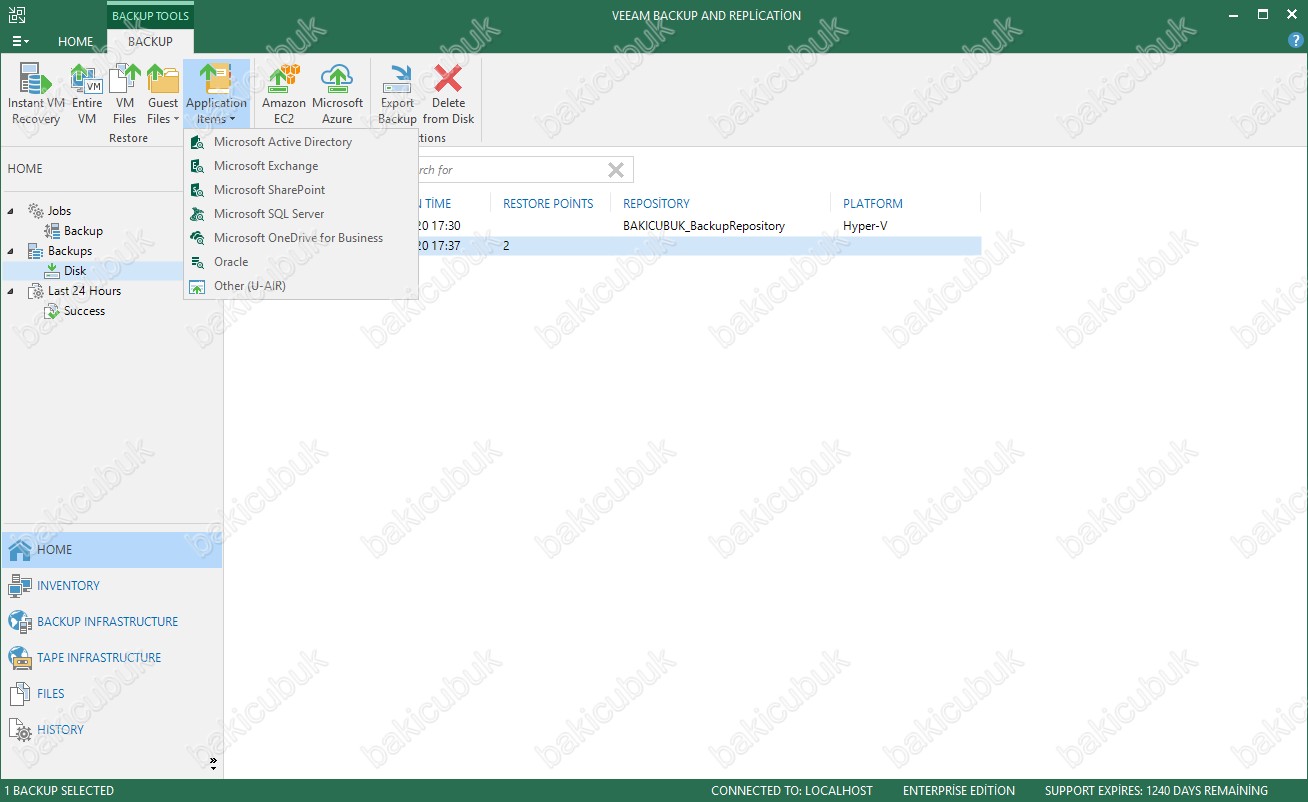Click the Oracle menu item icon

(x=198, y=262)
